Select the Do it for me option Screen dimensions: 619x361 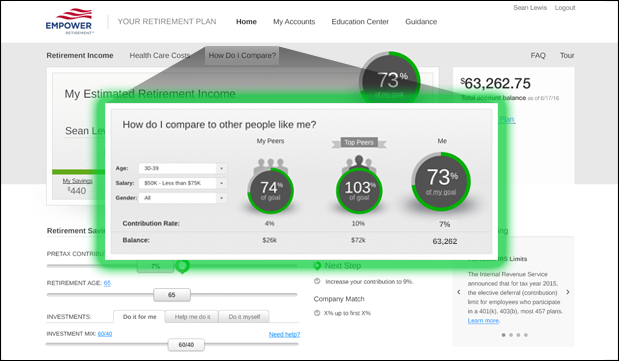pos(139,316)
